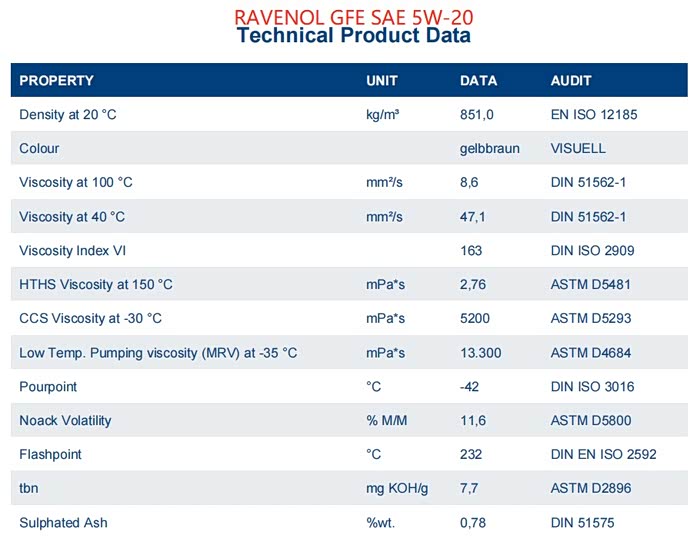Click the HTHS Viscosity at 150 °C label

coord(96,285)
